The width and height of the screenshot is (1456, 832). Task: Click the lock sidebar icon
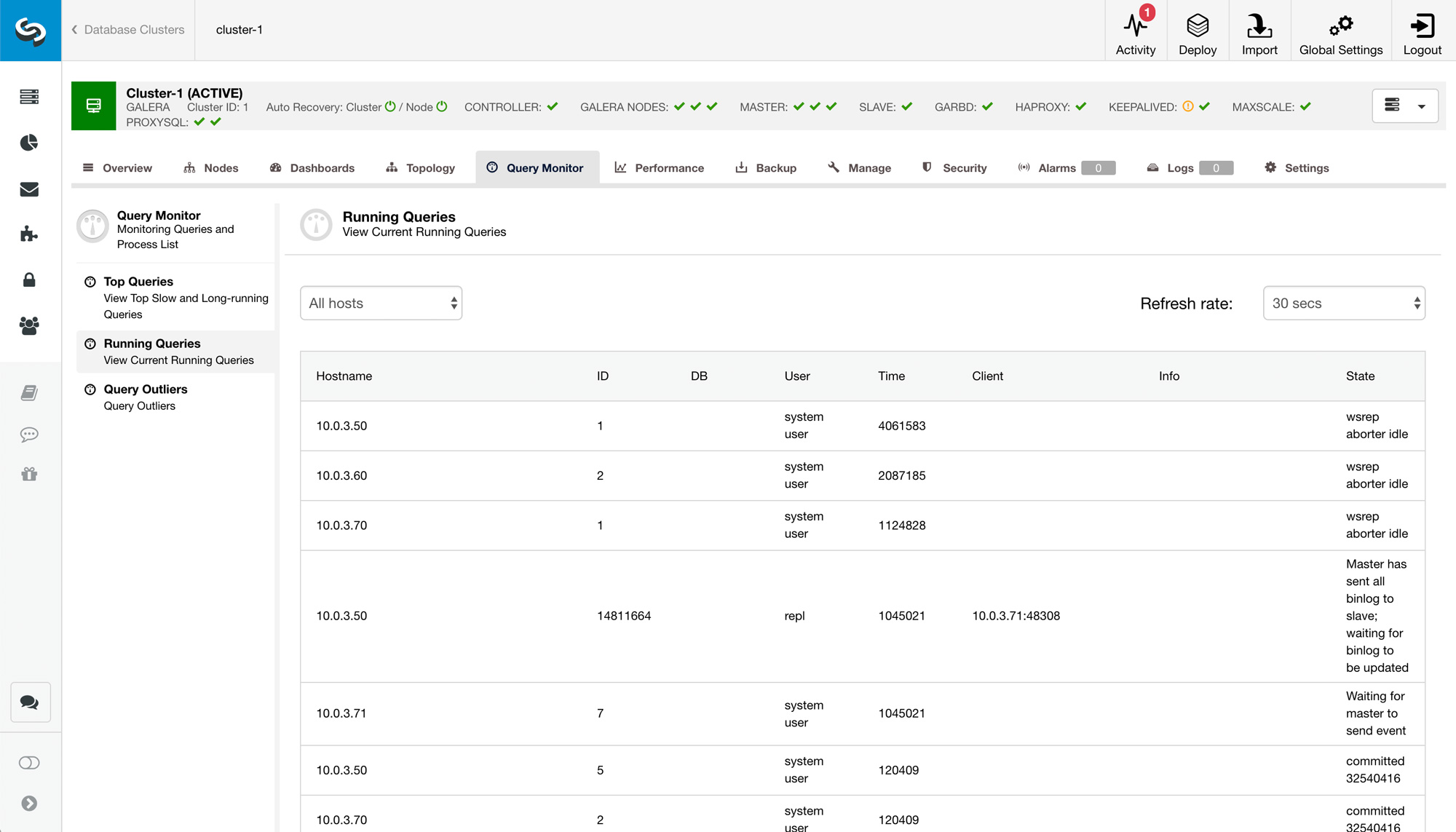tap(29, 280)
